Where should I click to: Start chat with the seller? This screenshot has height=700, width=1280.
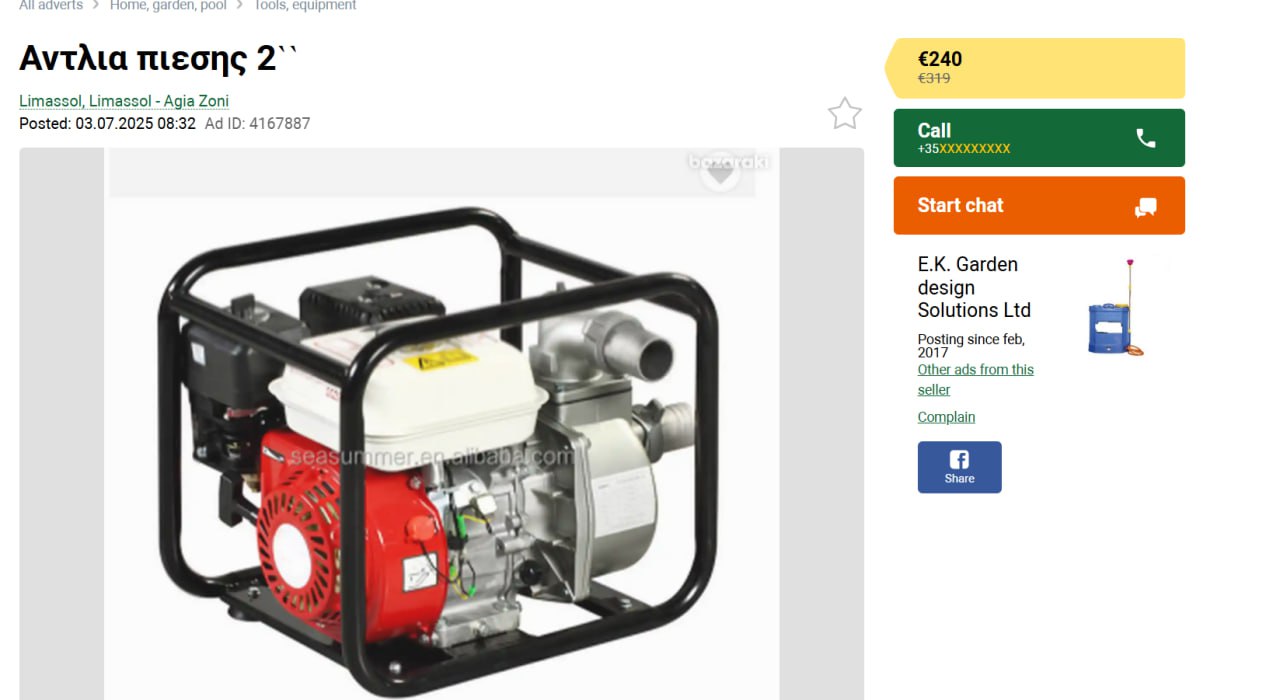1039,206
